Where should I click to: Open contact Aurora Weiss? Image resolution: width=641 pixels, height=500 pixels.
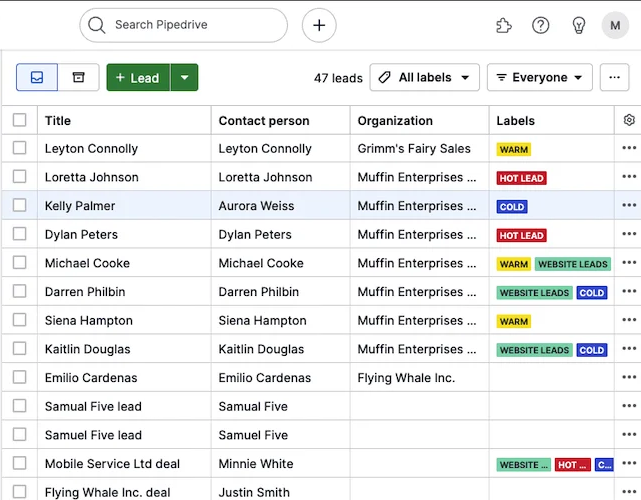[256, 206]
